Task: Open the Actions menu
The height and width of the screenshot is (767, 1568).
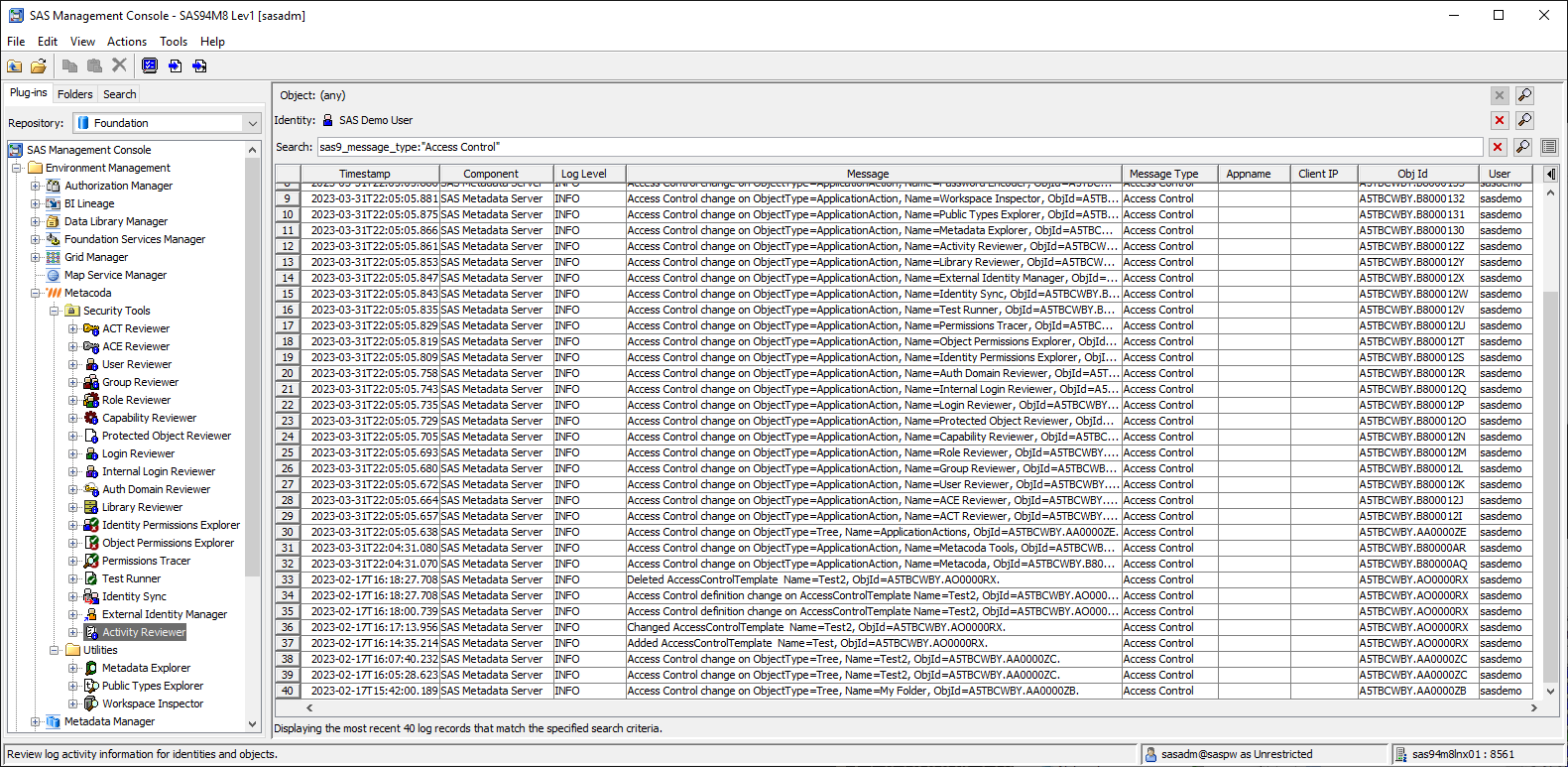Action: coord(127,42)
